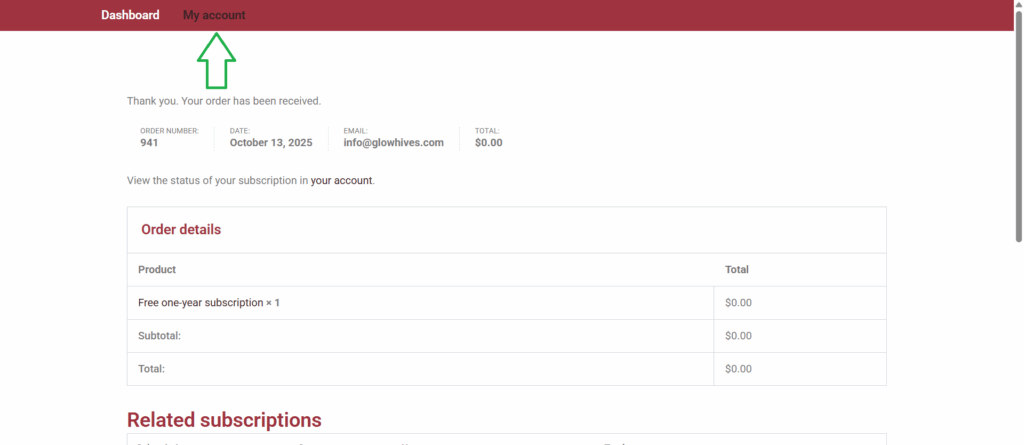This screenshot has height=445, width=1024.
Task: Click the 'Related subscriptions' heading
Action: tap(224, 420)
